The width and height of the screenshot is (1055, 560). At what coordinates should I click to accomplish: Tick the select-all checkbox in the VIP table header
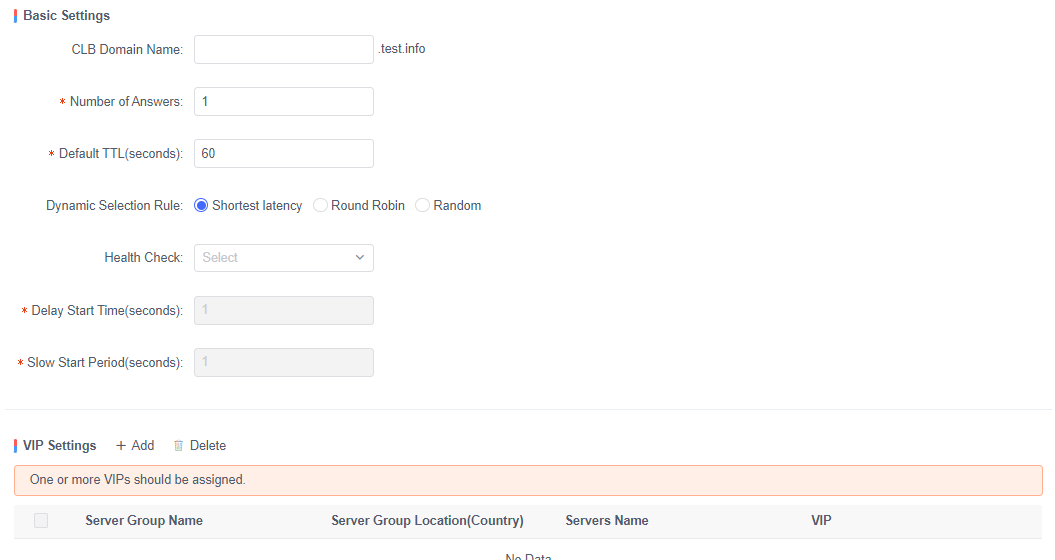(41, 520)
